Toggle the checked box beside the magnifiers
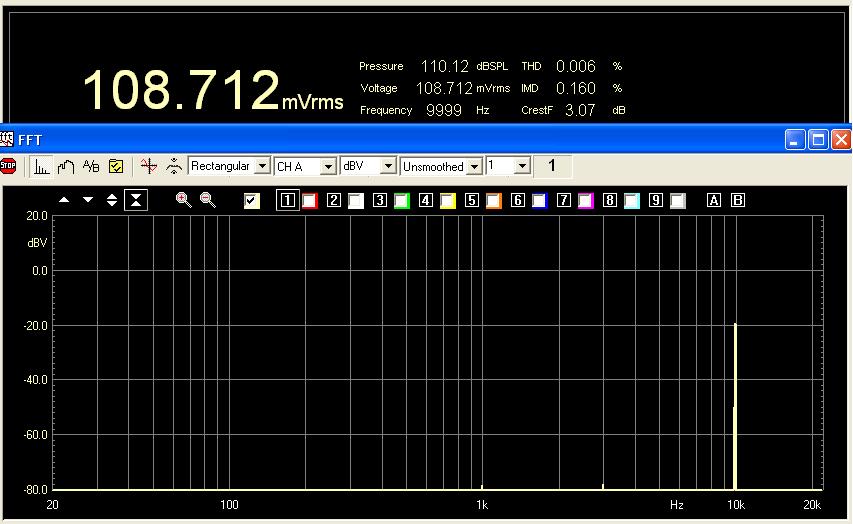Viewport: 853px width, 524px height. [252, 201]
